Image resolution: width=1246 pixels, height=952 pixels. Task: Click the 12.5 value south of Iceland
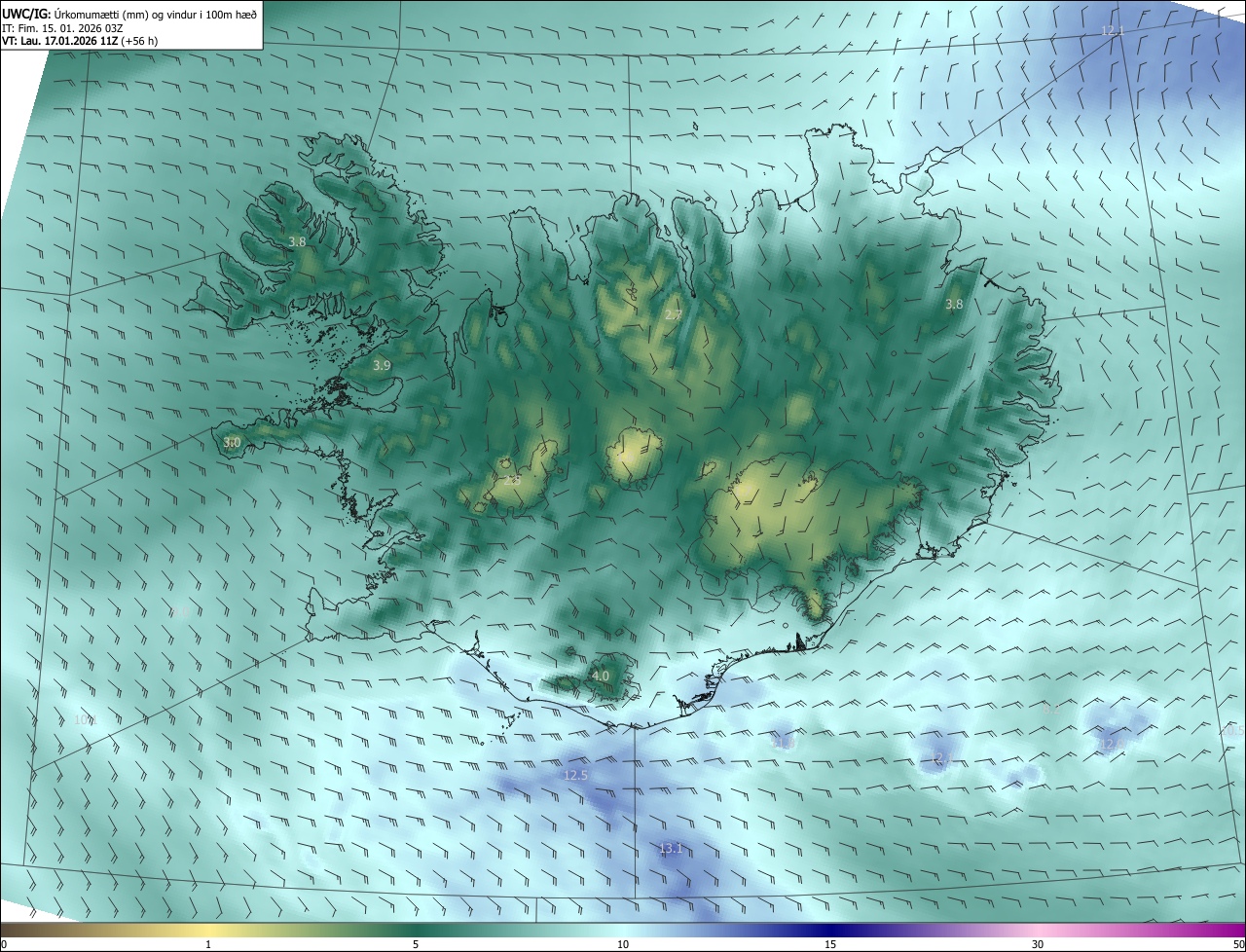click(x=576, y=775)
